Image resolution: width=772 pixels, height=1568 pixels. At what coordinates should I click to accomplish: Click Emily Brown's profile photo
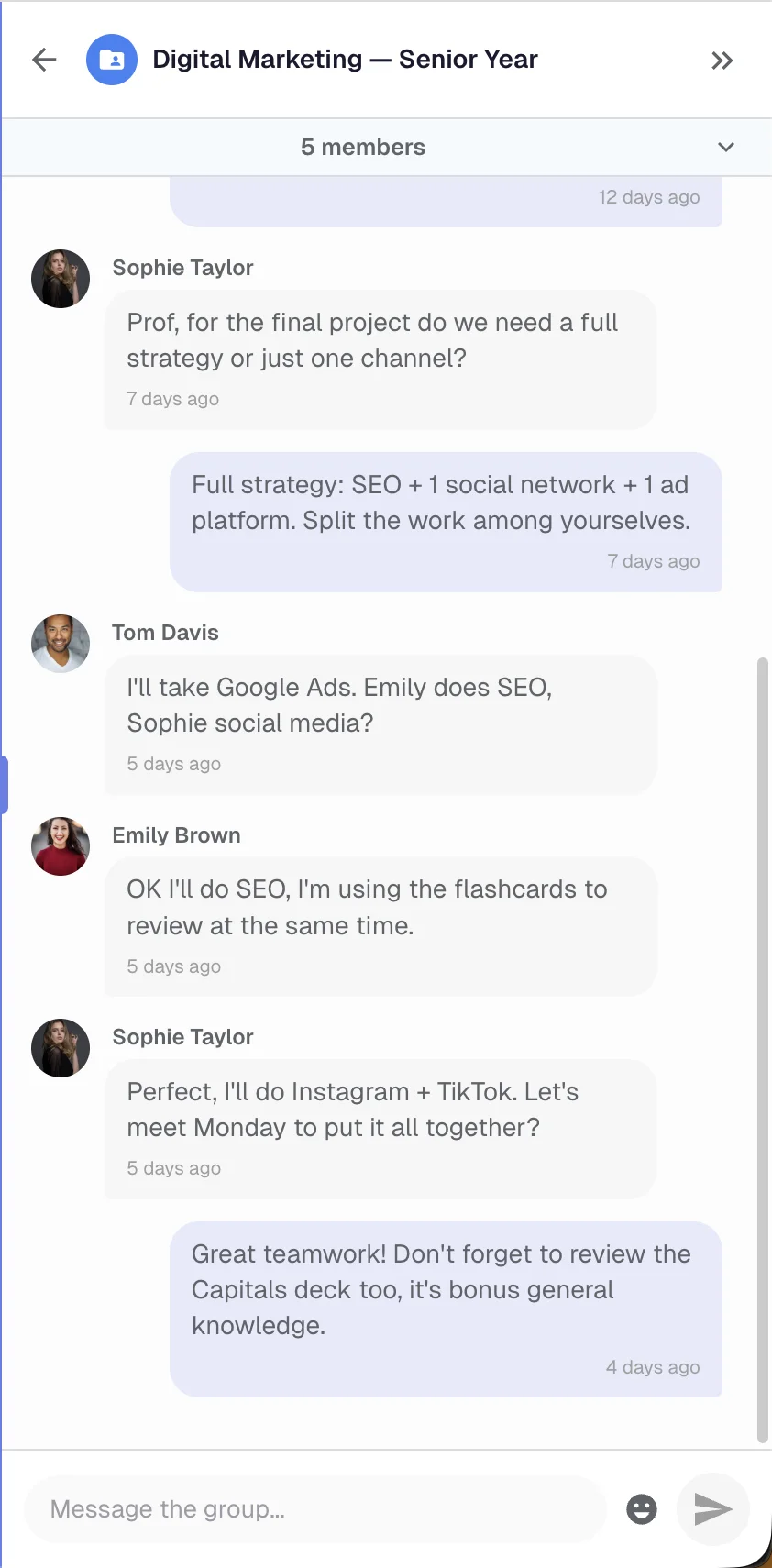(x=61, y=846)
